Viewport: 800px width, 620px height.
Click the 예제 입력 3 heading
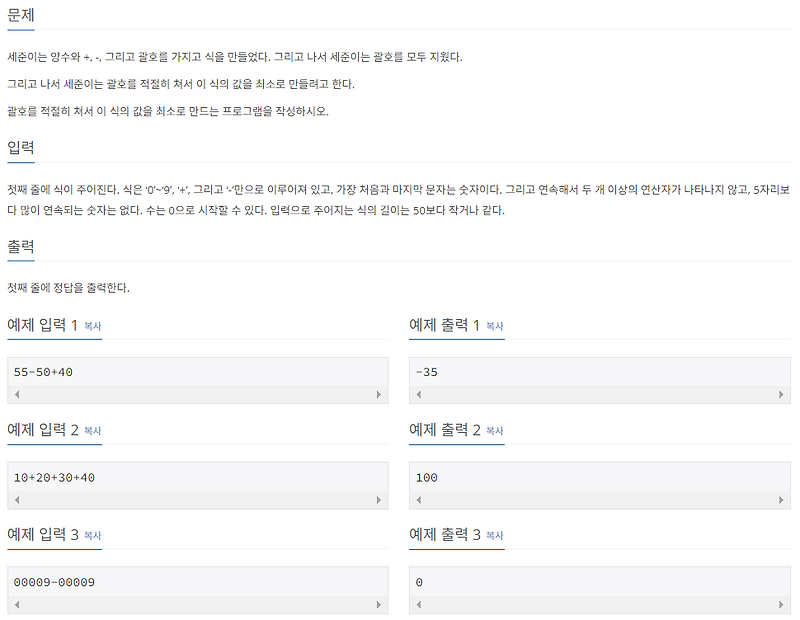tap(42, 534)
